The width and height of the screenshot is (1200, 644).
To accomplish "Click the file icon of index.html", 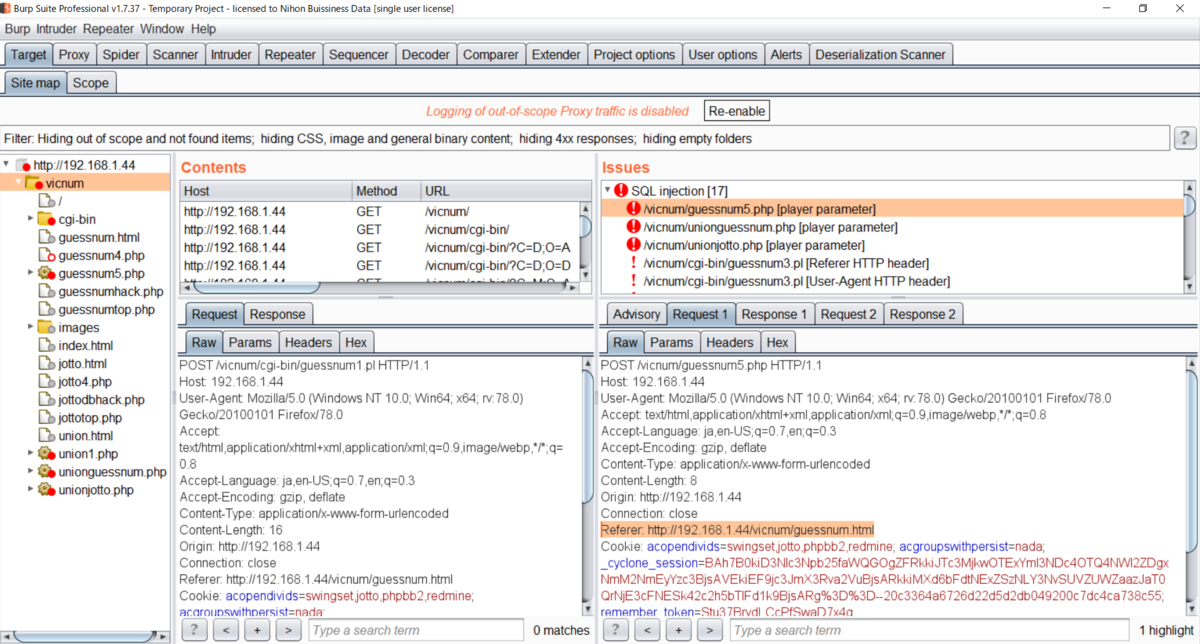I will pyautogui.click(x=46, y=345).
